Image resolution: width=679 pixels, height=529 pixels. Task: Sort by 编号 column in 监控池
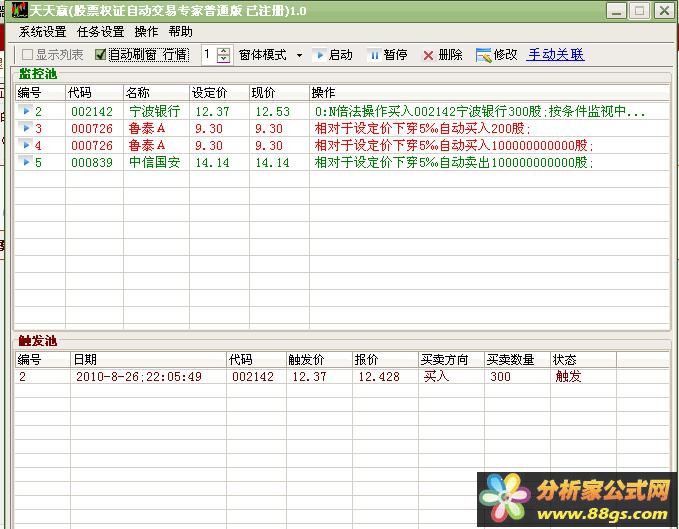[x=40, y=93]
